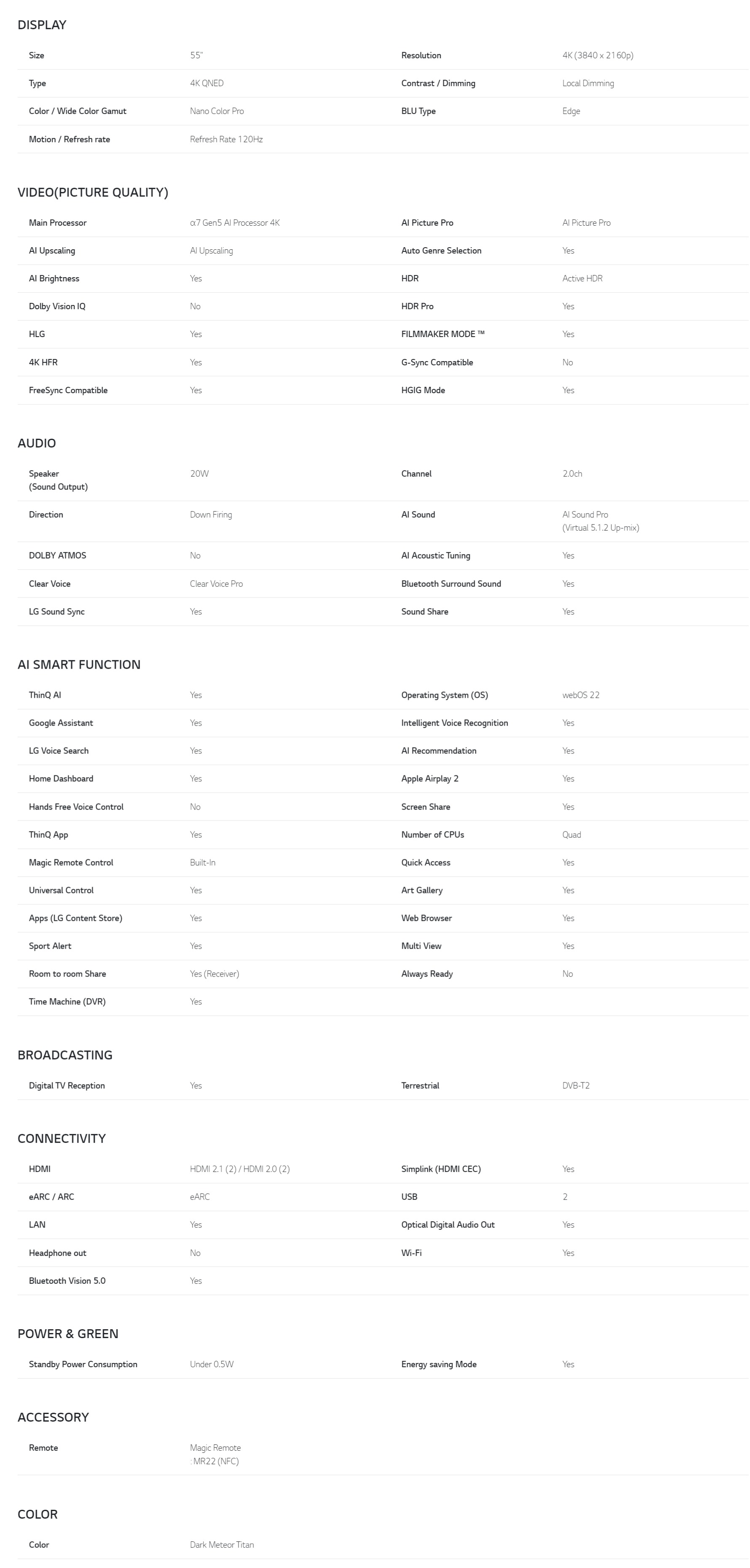Screen dimensions: 750x1568
Task: Click the COLOR section heading
Action: point(37,1514)
